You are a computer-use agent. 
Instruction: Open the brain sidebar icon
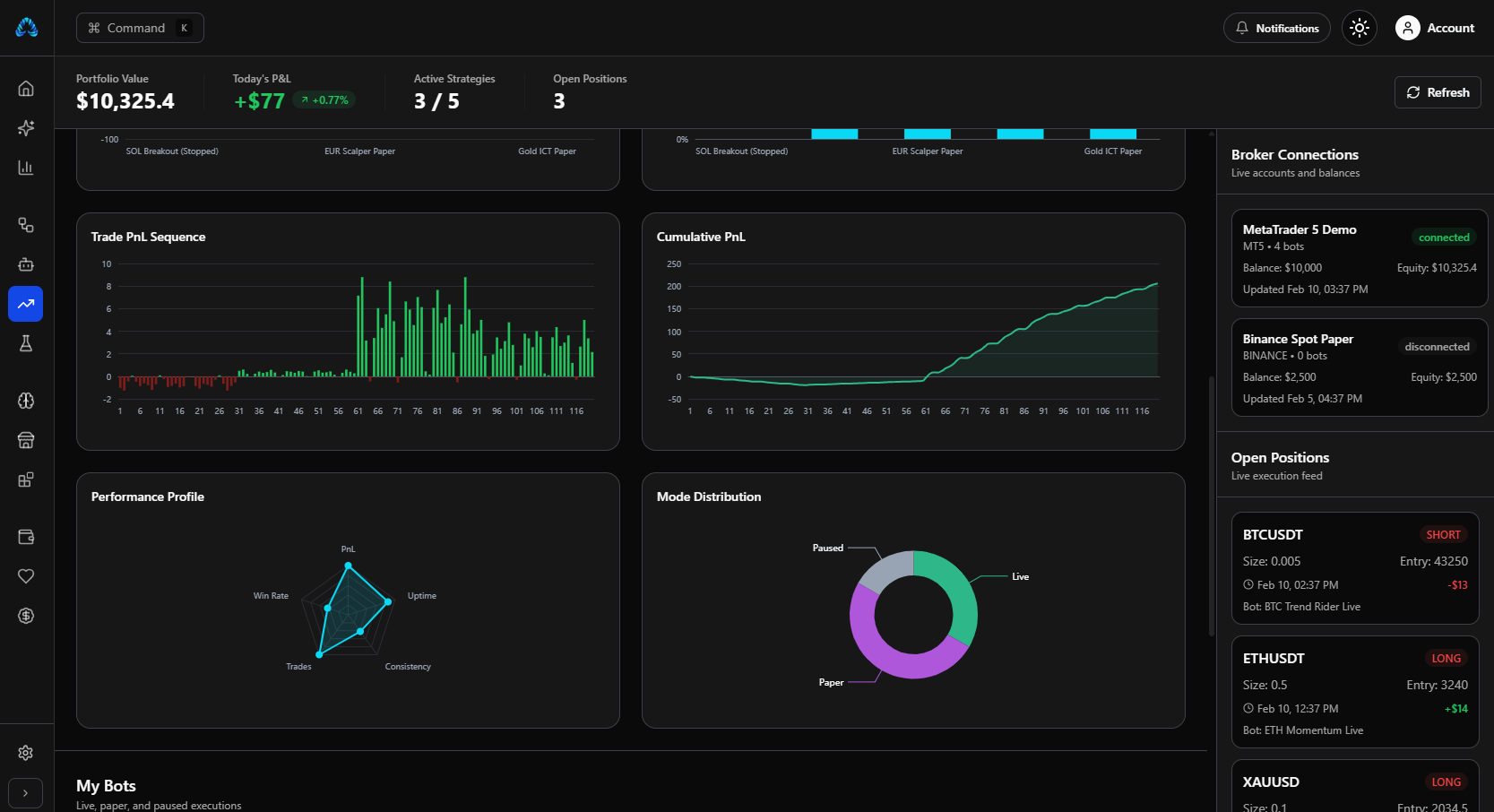26,401
